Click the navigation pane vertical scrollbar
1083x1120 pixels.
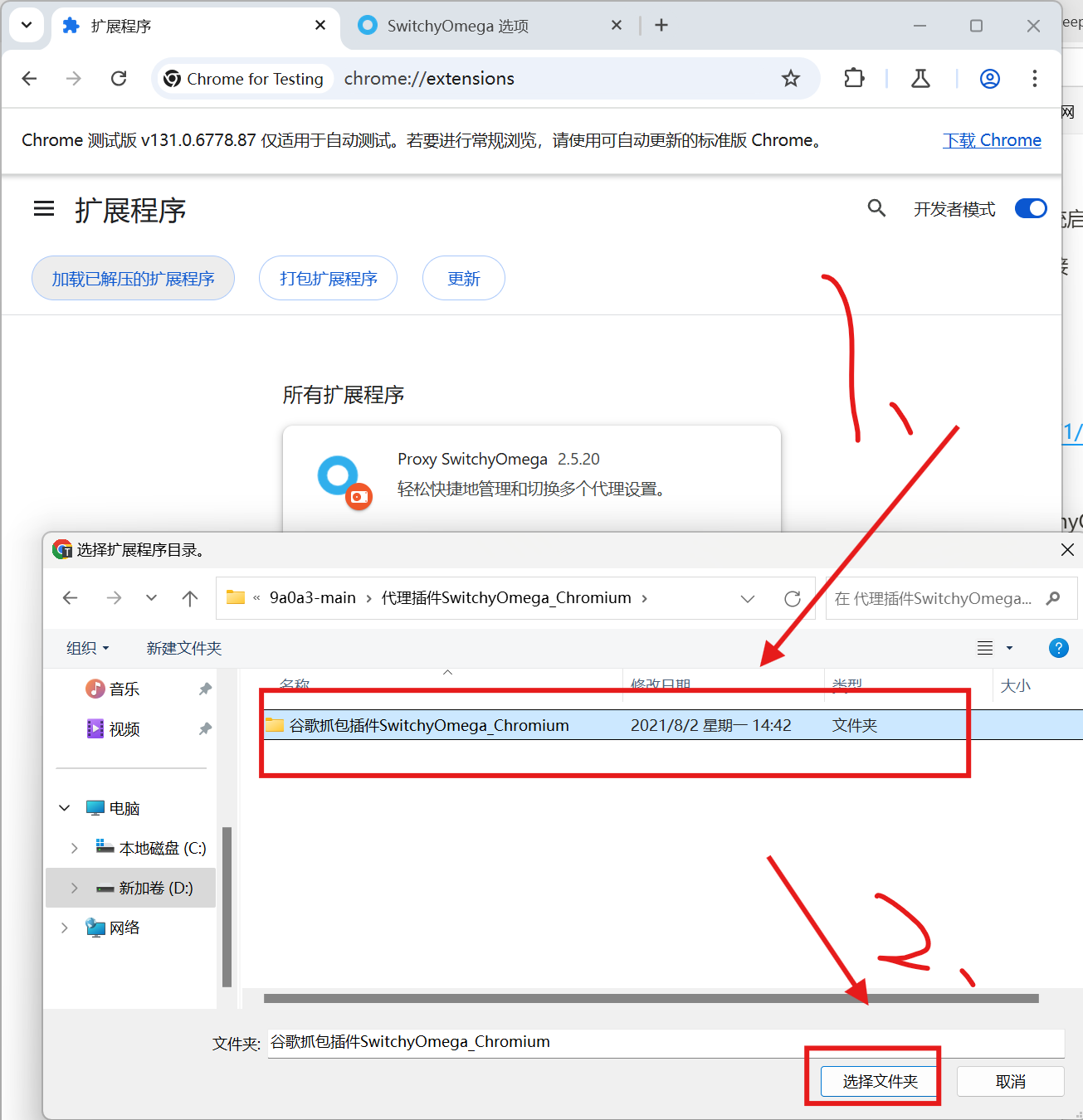pos(227,906)
